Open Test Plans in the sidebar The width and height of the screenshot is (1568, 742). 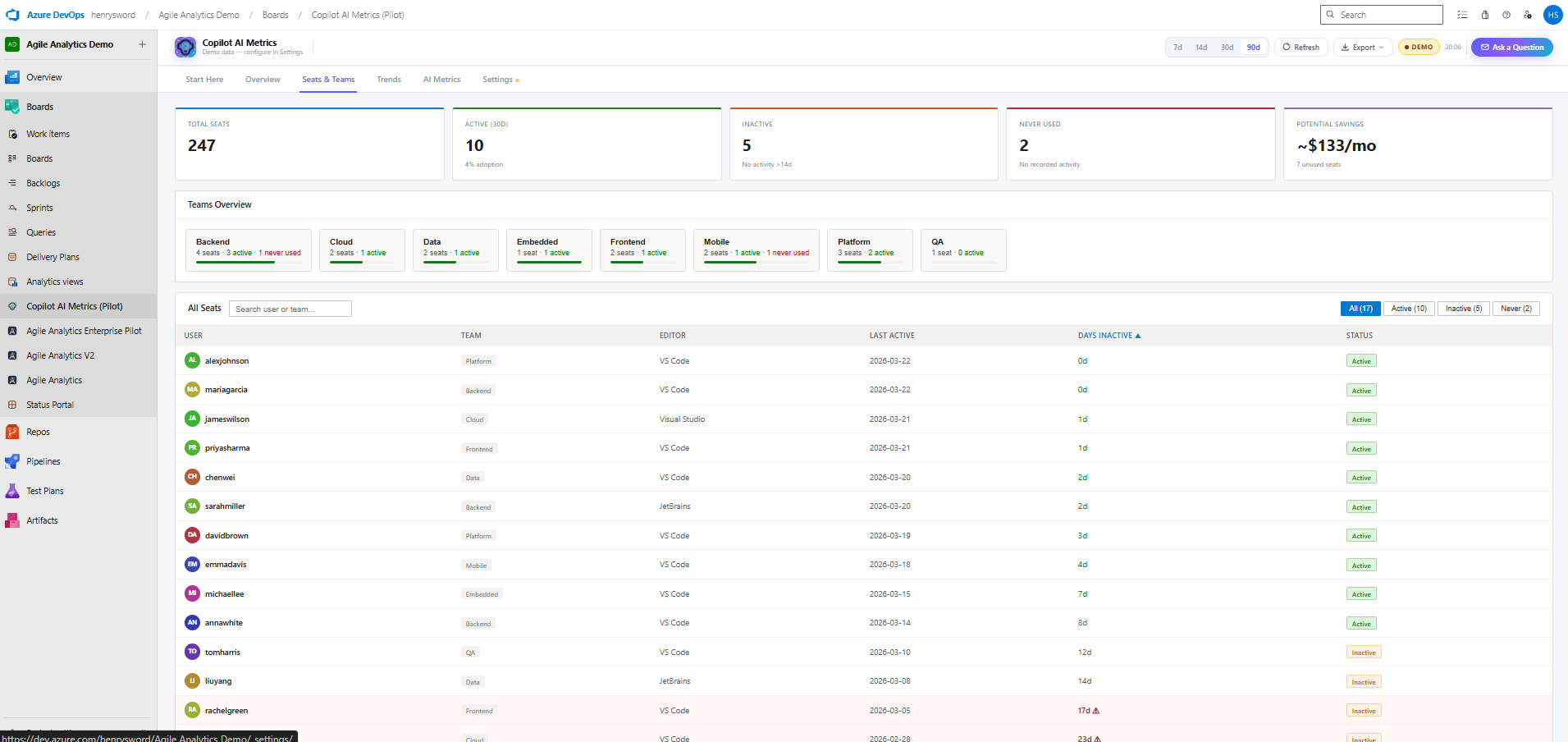[44, 490]
